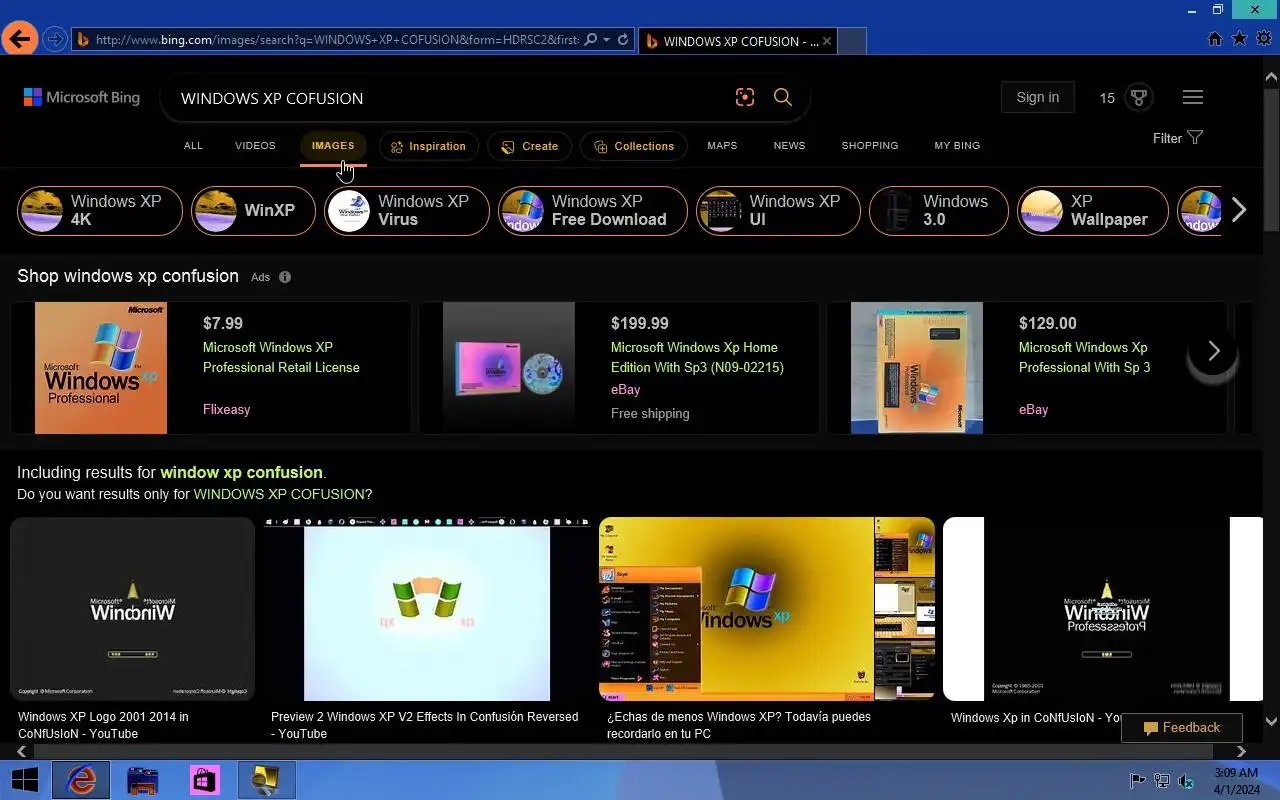Click Internet Explorer taskbar icon
1280x800 pixels.
[x=81, y=780]
